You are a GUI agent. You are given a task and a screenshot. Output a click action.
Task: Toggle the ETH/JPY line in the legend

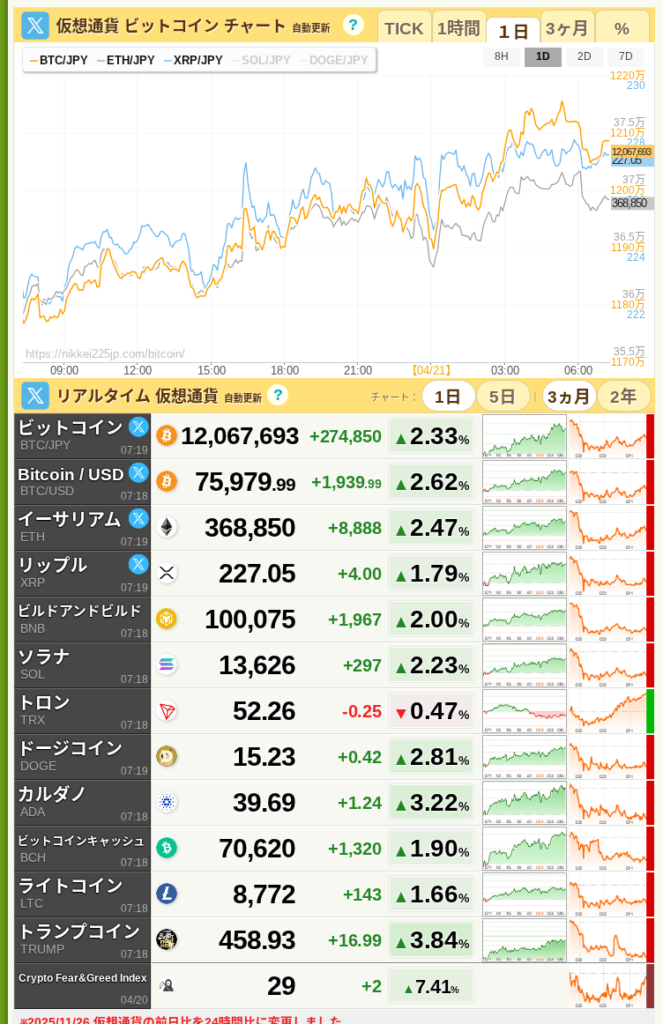[x=126, y=60]
